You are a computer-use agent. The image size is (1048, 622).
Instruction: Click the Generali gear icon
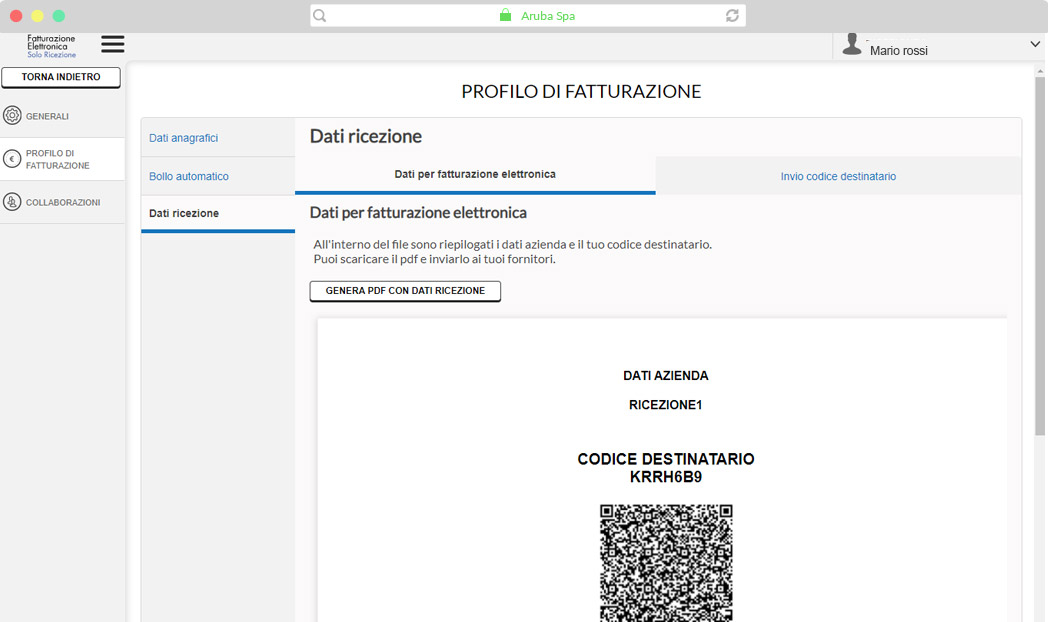point(12,116)
